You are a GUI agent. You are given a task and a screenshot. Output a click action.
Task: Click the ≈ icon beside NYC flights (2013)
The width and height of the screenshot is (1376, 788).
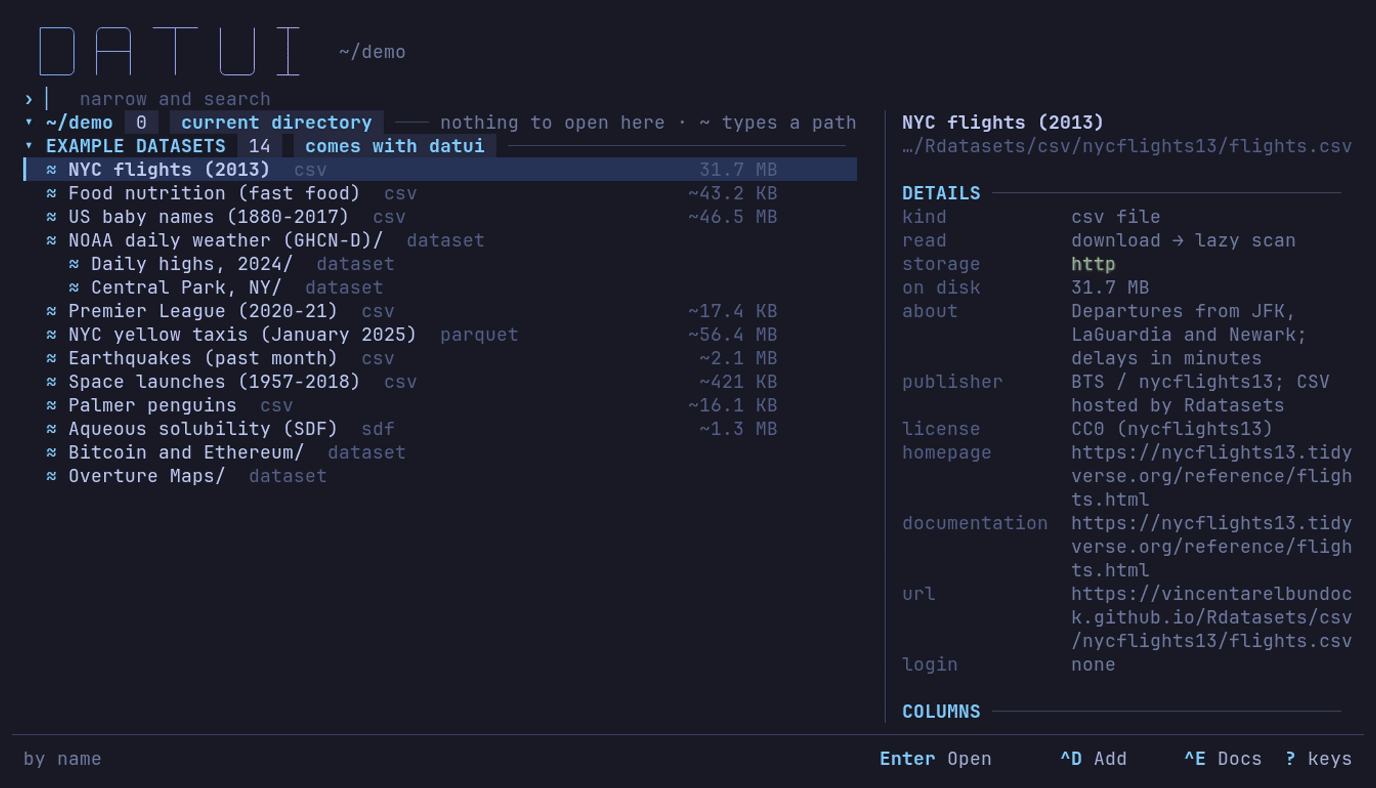click(x=51, y=170)
